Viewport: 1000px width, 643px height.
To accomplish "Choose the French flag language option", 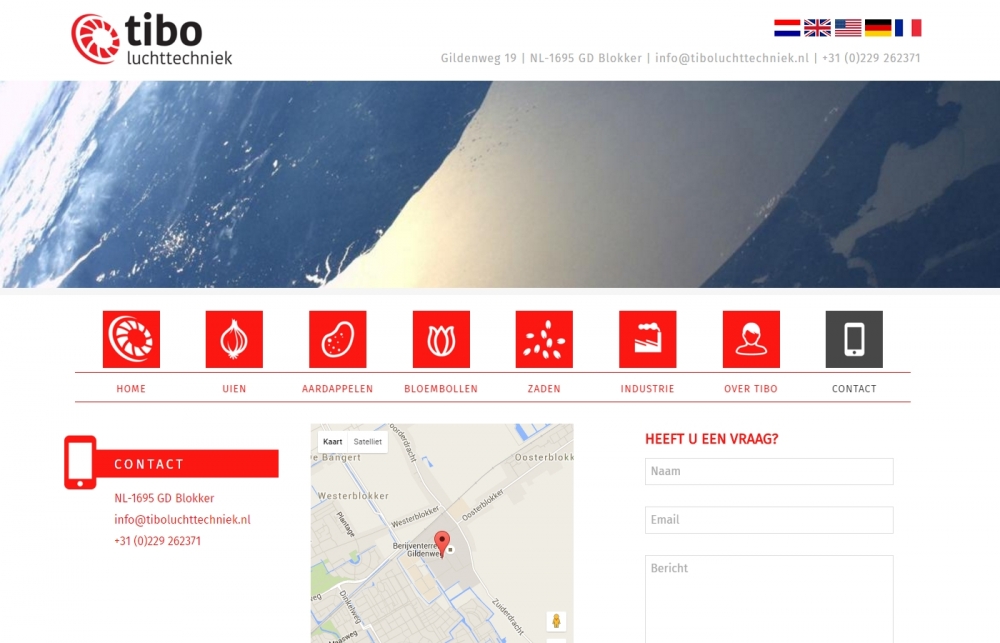I will (908, 27).
